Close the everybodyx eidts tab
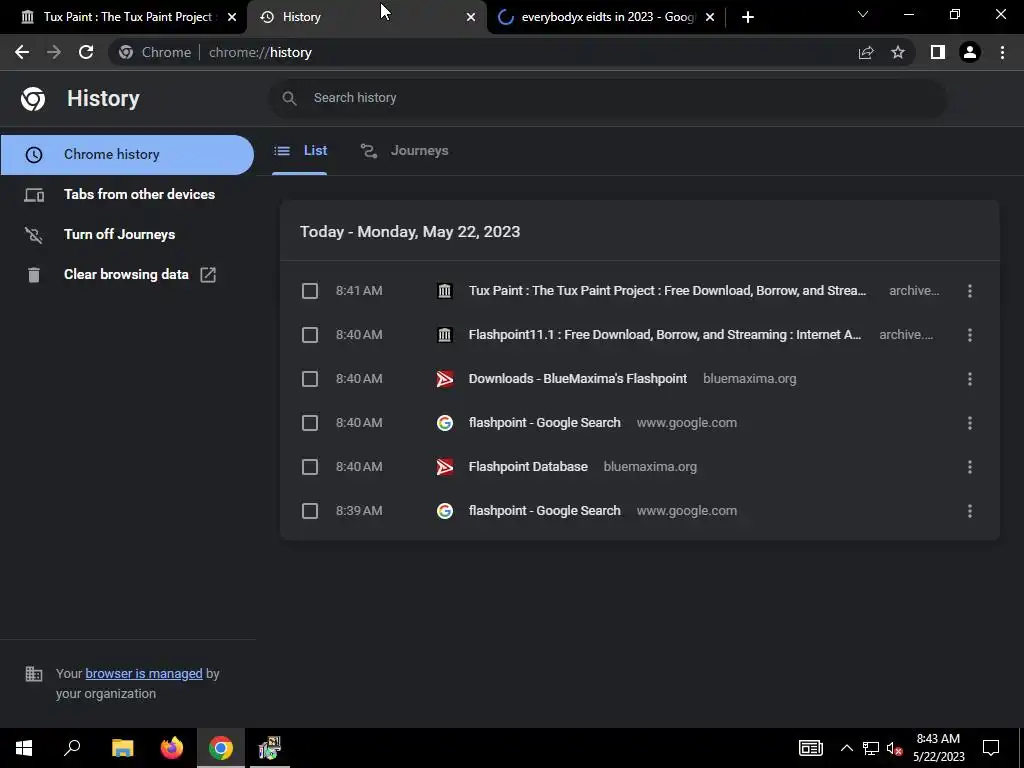The image size is (1024, 768). 710,18
